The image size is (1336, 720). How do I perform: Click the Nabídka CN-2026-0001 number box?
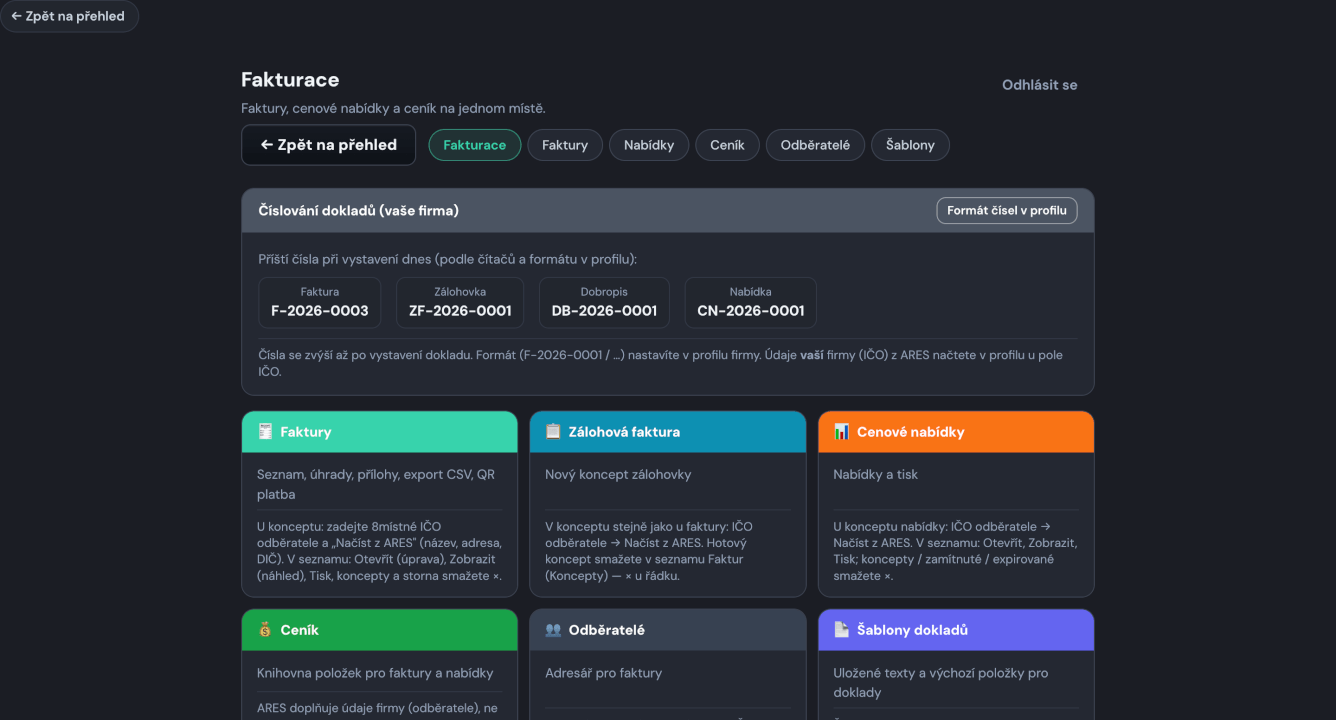[x=750, y=302]
